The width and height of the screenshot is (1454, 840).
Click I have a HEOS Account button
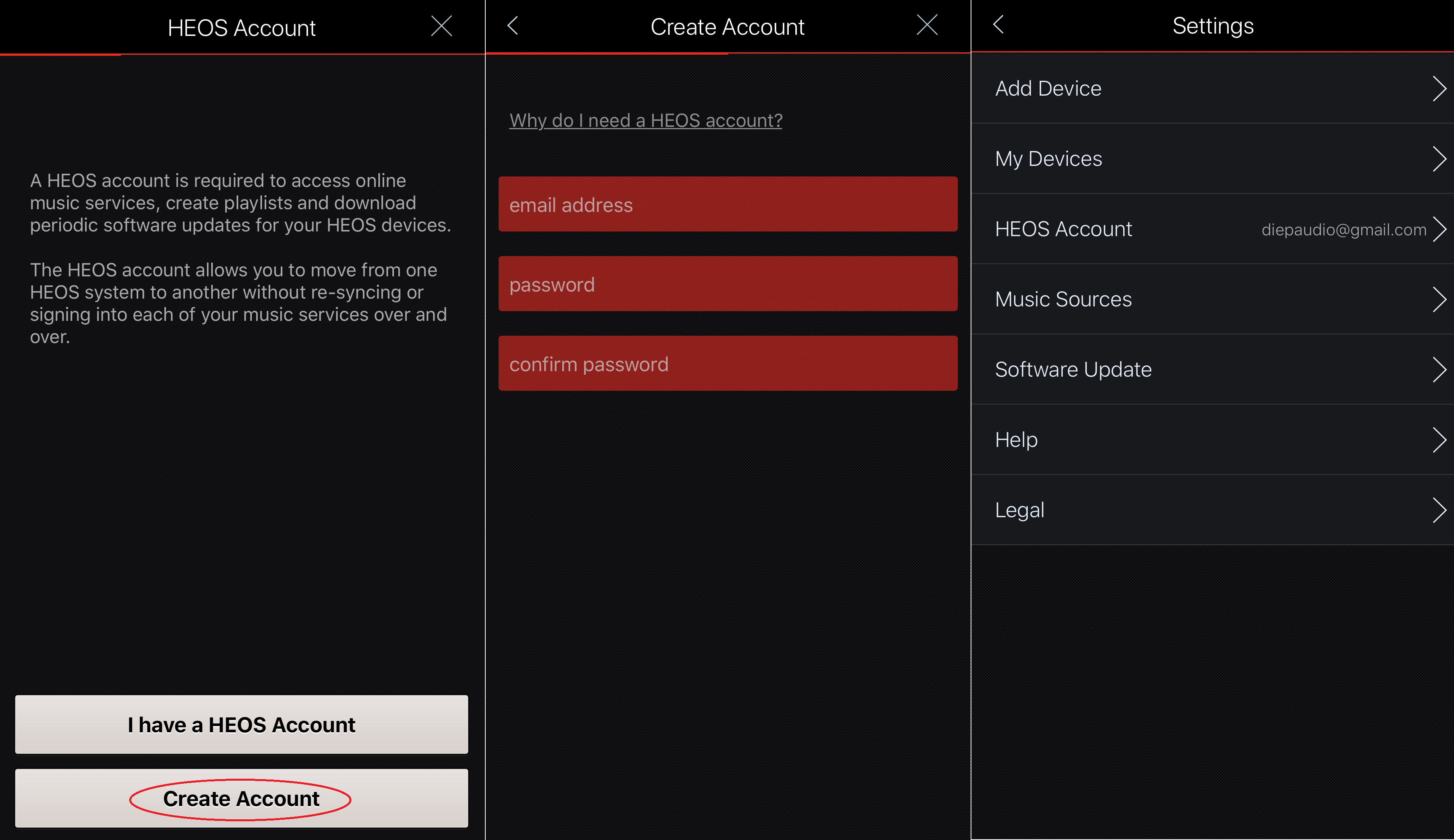coord(242,725)
